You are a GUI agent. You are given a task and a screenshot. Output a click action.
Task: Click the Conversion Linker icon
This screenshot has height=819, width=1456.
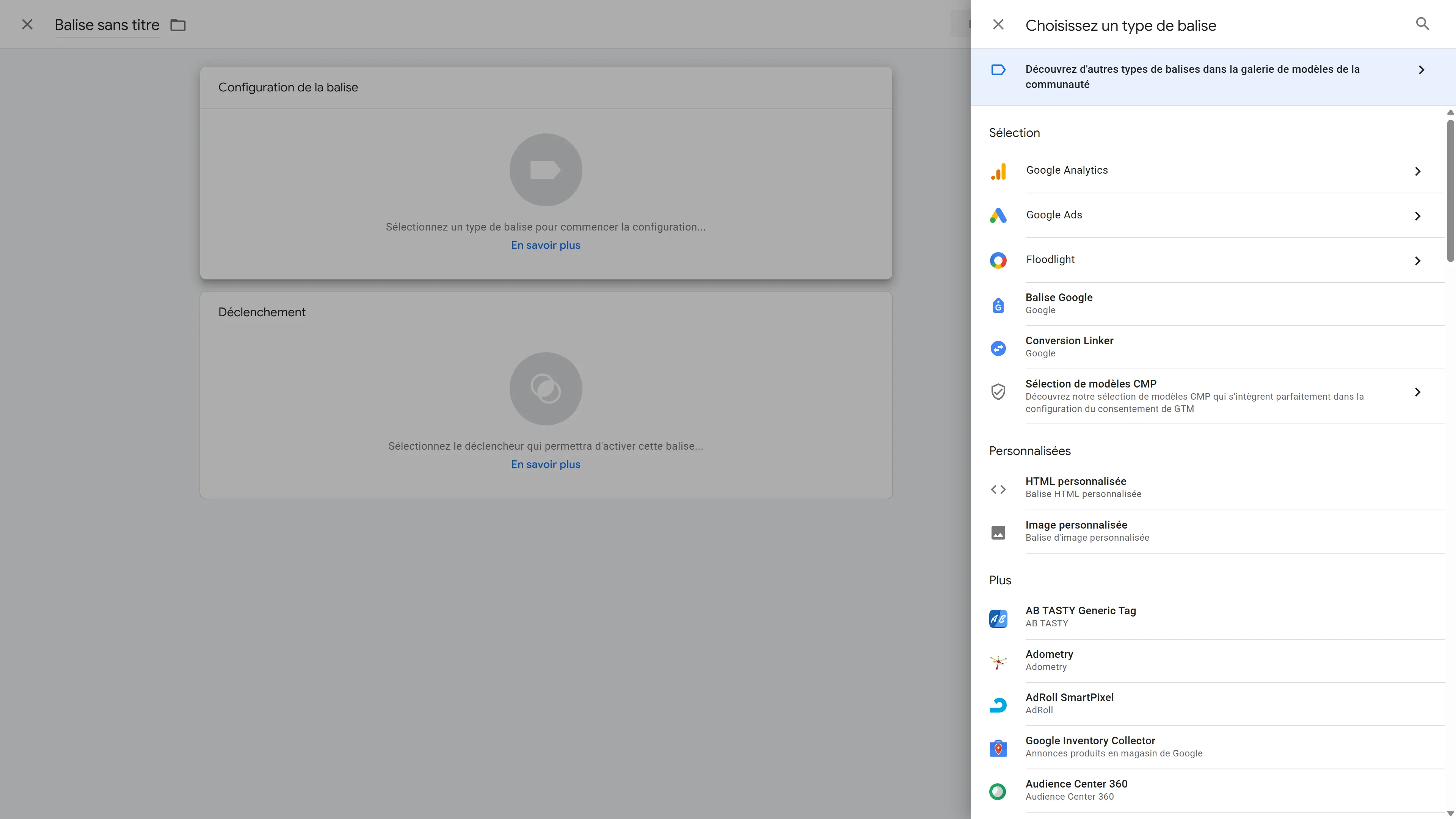pos(998,348)
